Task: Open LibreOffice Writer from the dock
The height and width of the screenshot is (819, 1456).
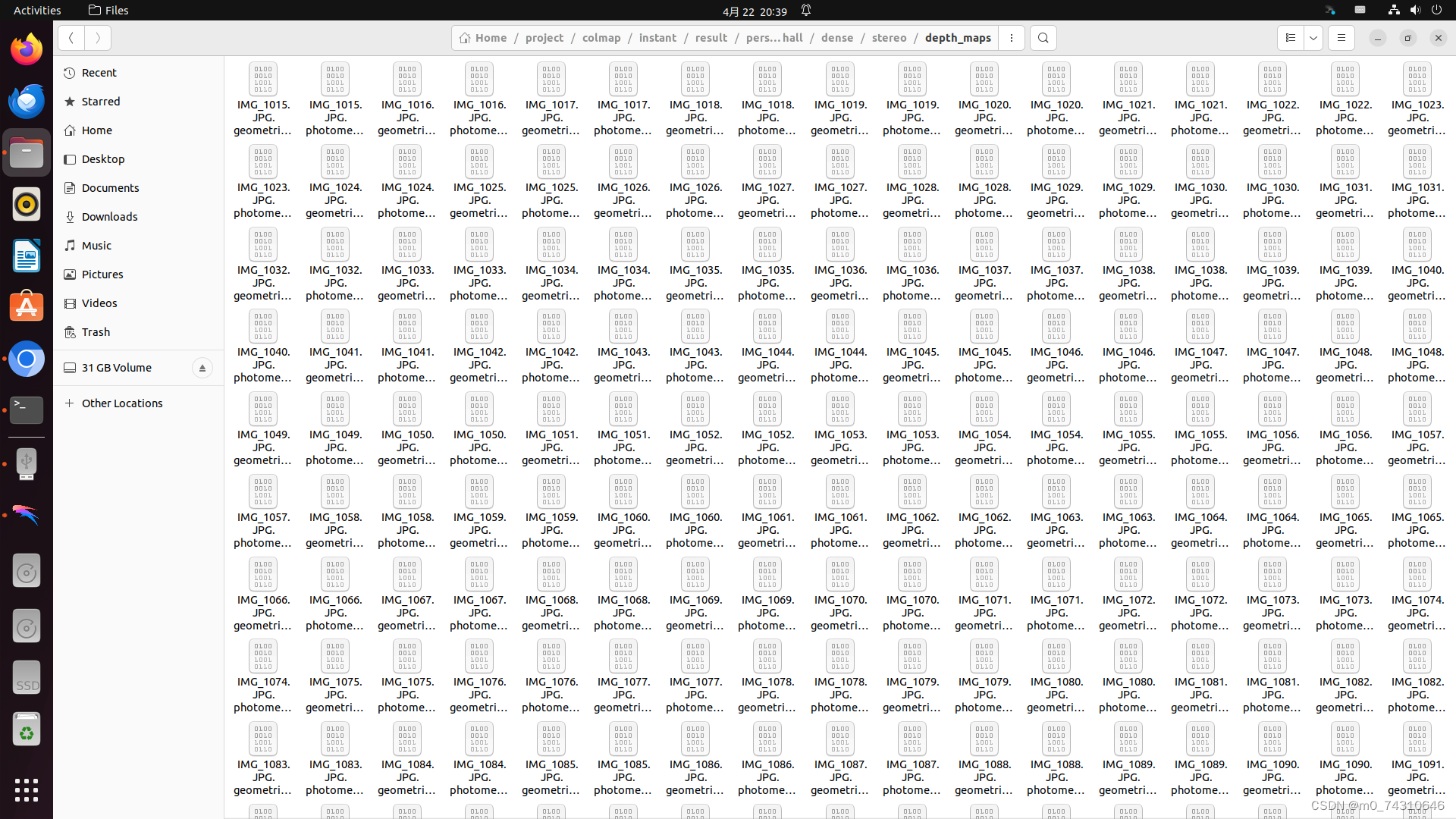Action: point(27,256)
